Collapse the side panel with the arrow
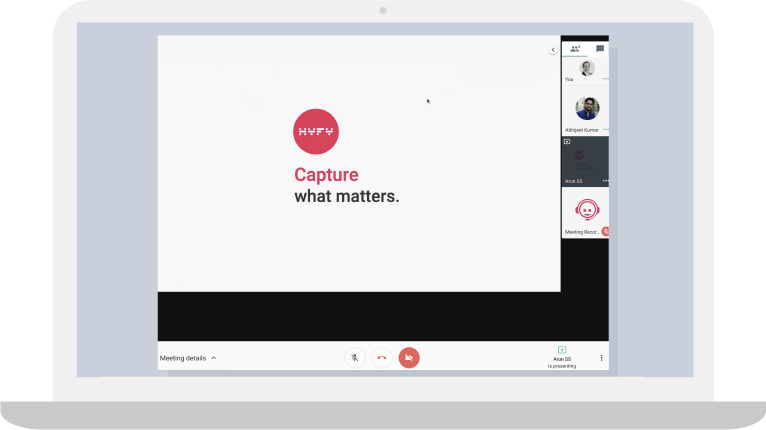The image size is (766, 430). pyautogui.click(x=553, y=50)
